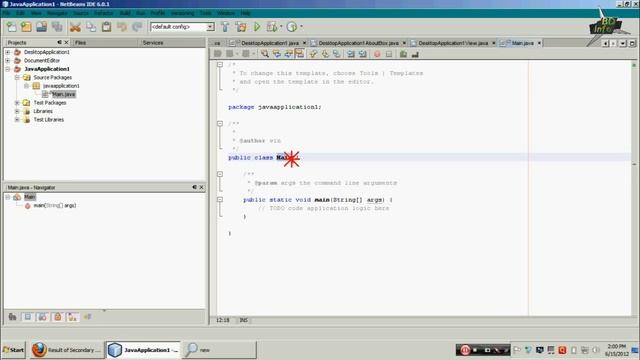This screenshot has width=640, height=360.
Task: Toggle Bookmark icon in editor toolbar
Action: (336, 54)
